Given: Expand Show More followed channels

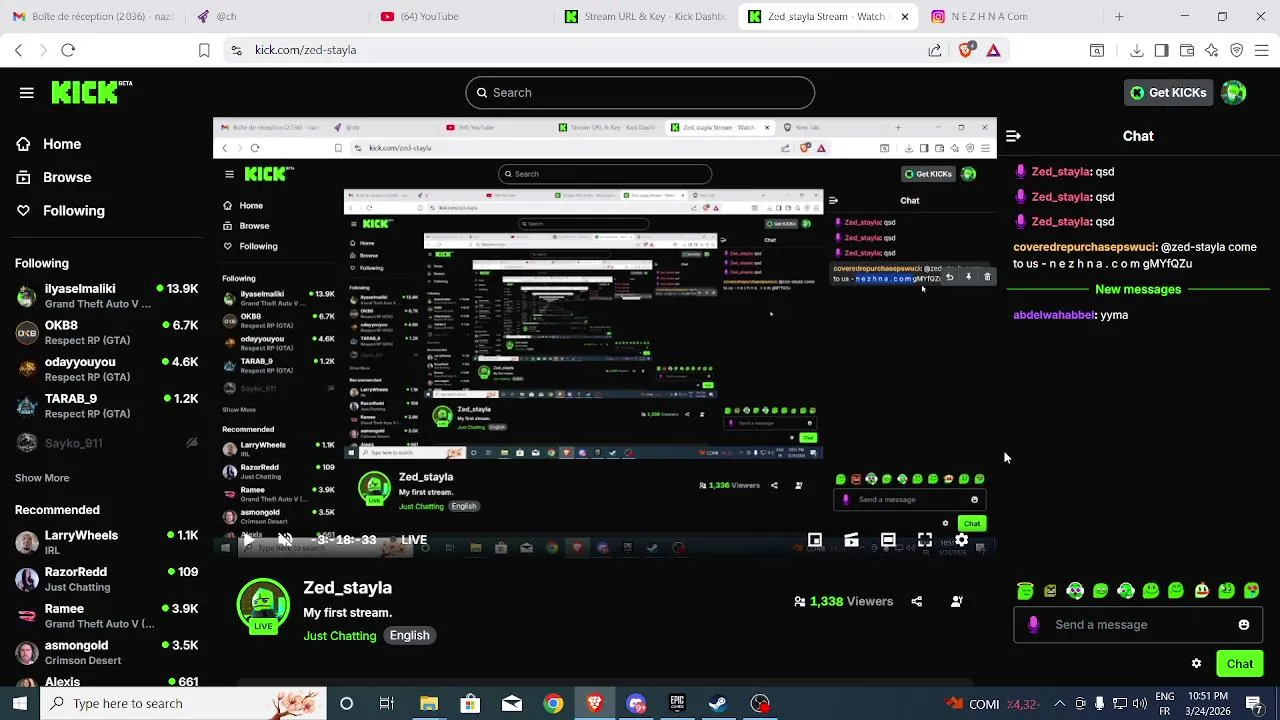Looking at the screenshot, I should coord(42,478).
